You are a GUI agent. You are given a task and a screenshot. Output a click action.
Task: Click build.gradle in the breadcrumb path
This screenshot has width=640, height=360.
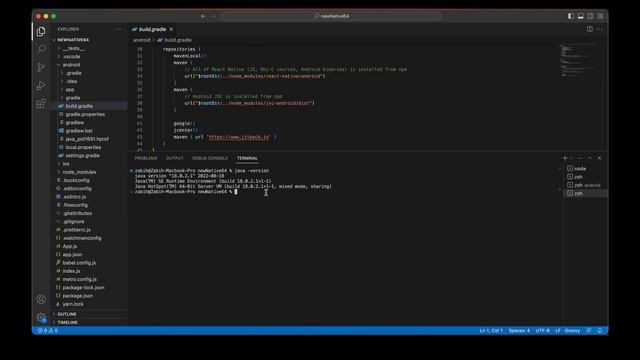click(x=178, y=40)
